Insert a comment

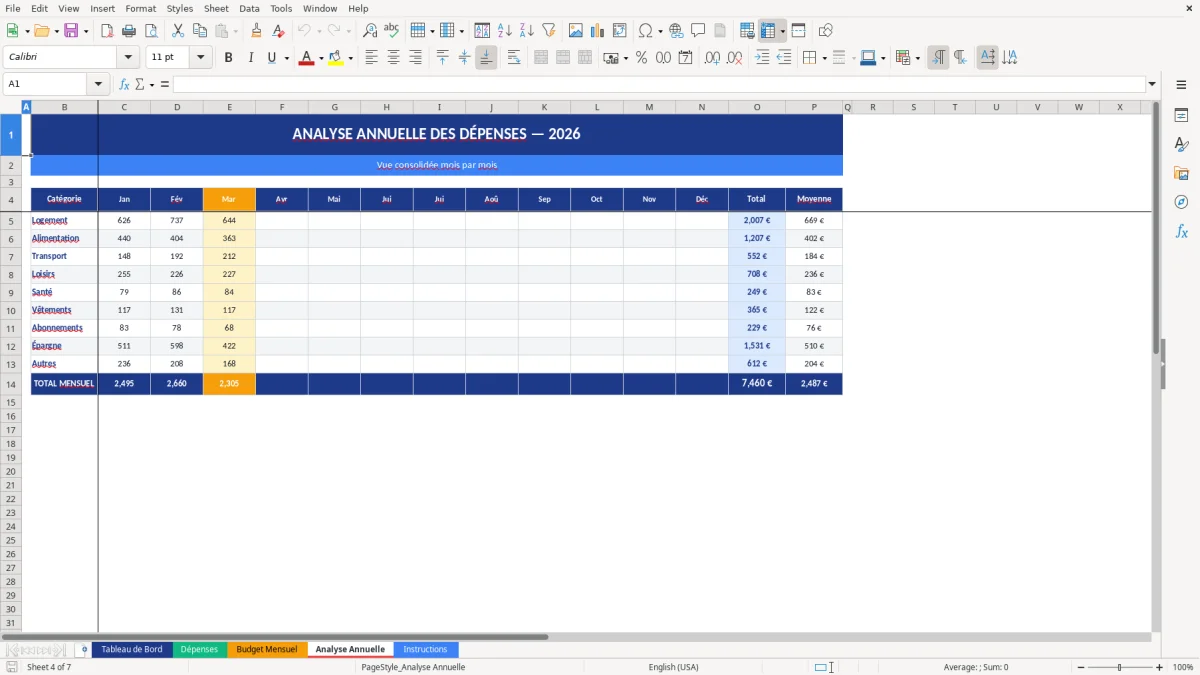[x=699, y=31]
